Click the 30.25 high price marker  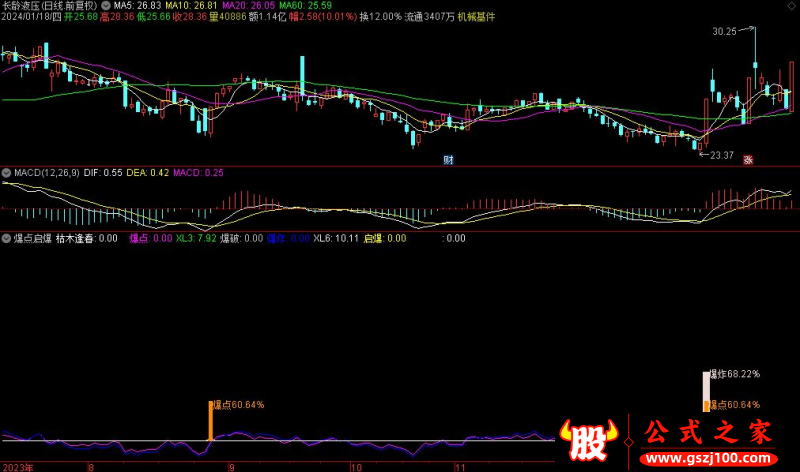pyautogui.click(x=724, y=32)
